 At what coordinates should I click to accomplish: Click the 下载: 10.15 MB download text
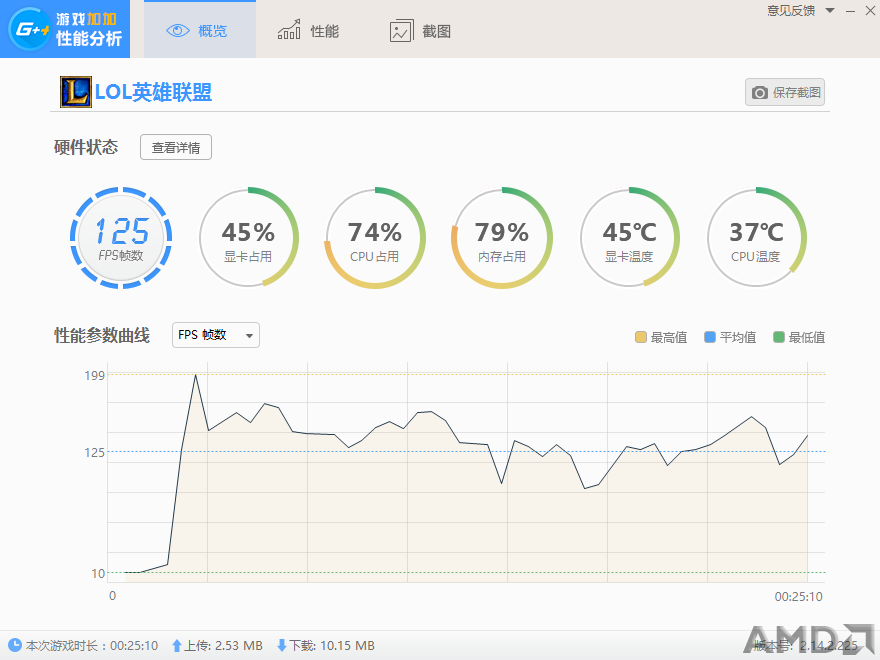(332, 646)
